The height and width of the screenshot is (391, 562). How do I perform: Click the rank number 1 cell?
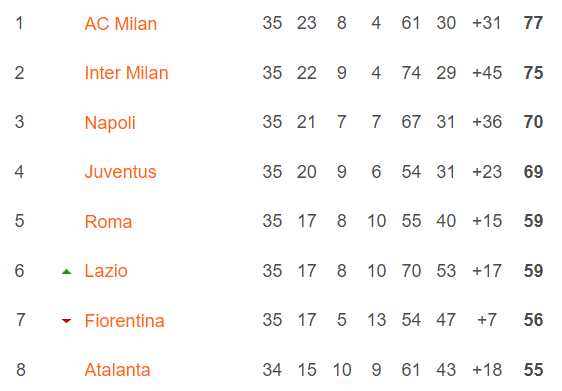tap(19, 23)
